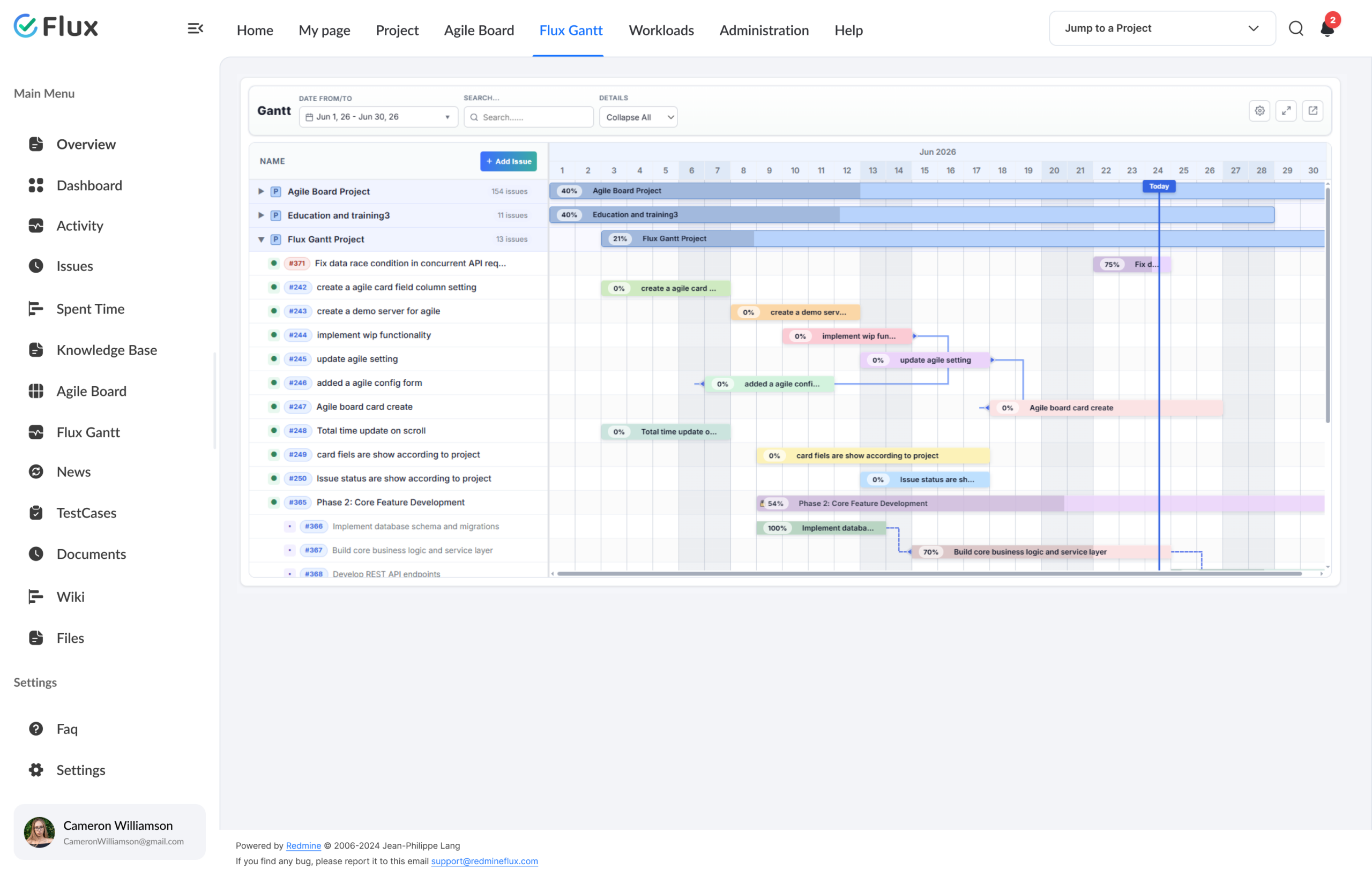Open the Administration tab
Viewport: 1372px width, 877px height.
pyautogui.click(x=764, y=29)
